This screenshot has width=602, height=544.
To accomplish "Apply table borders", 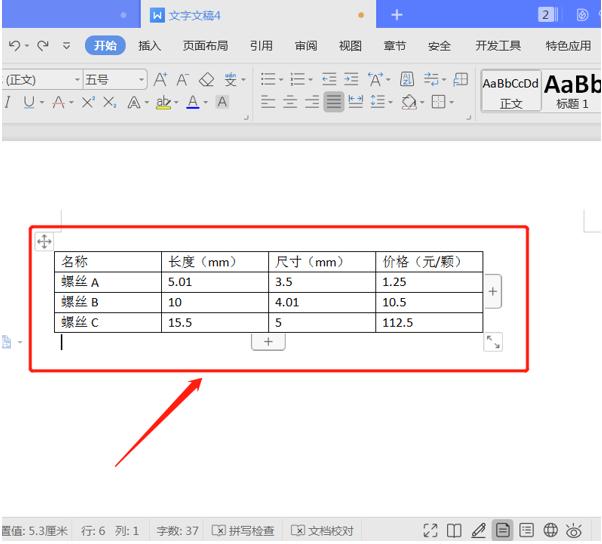I will pos(438,102).
